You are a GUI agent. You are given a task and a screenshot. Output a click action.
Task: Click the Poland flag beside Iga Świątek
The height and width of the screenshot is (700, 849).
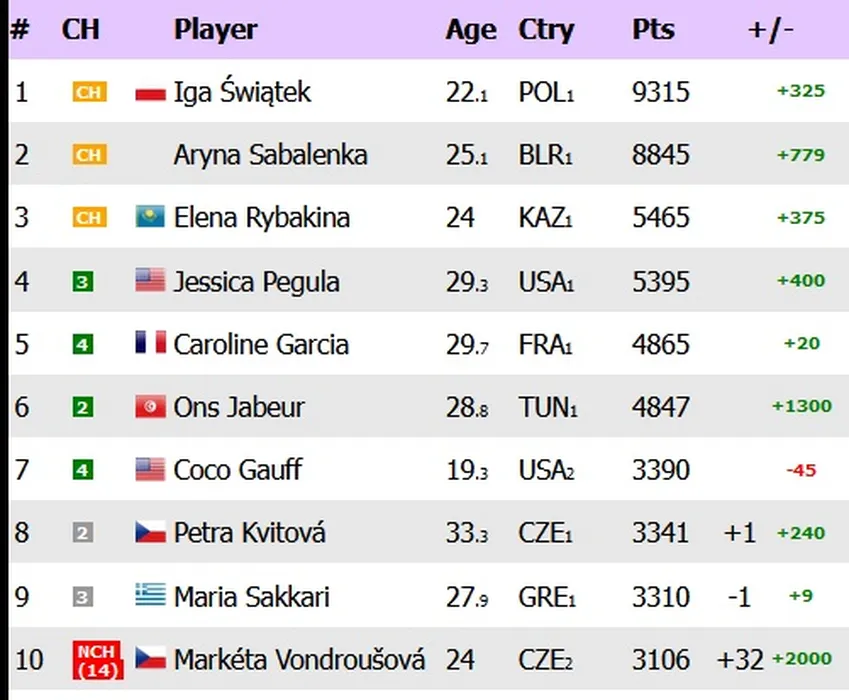point(150,93)
